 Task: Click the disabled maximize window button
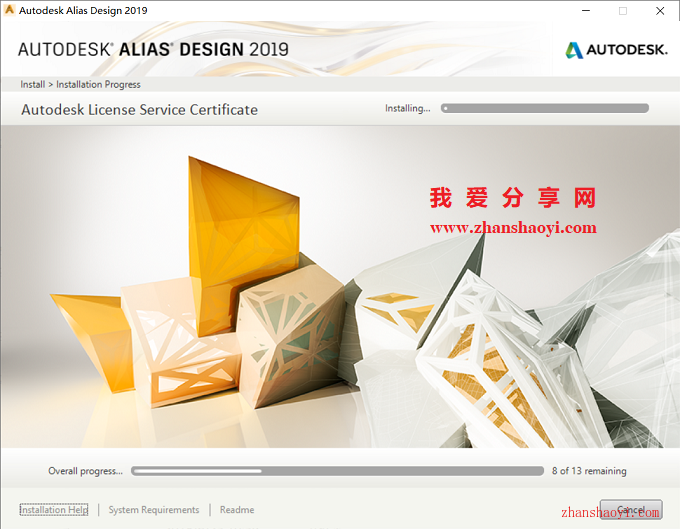point(623,10)
